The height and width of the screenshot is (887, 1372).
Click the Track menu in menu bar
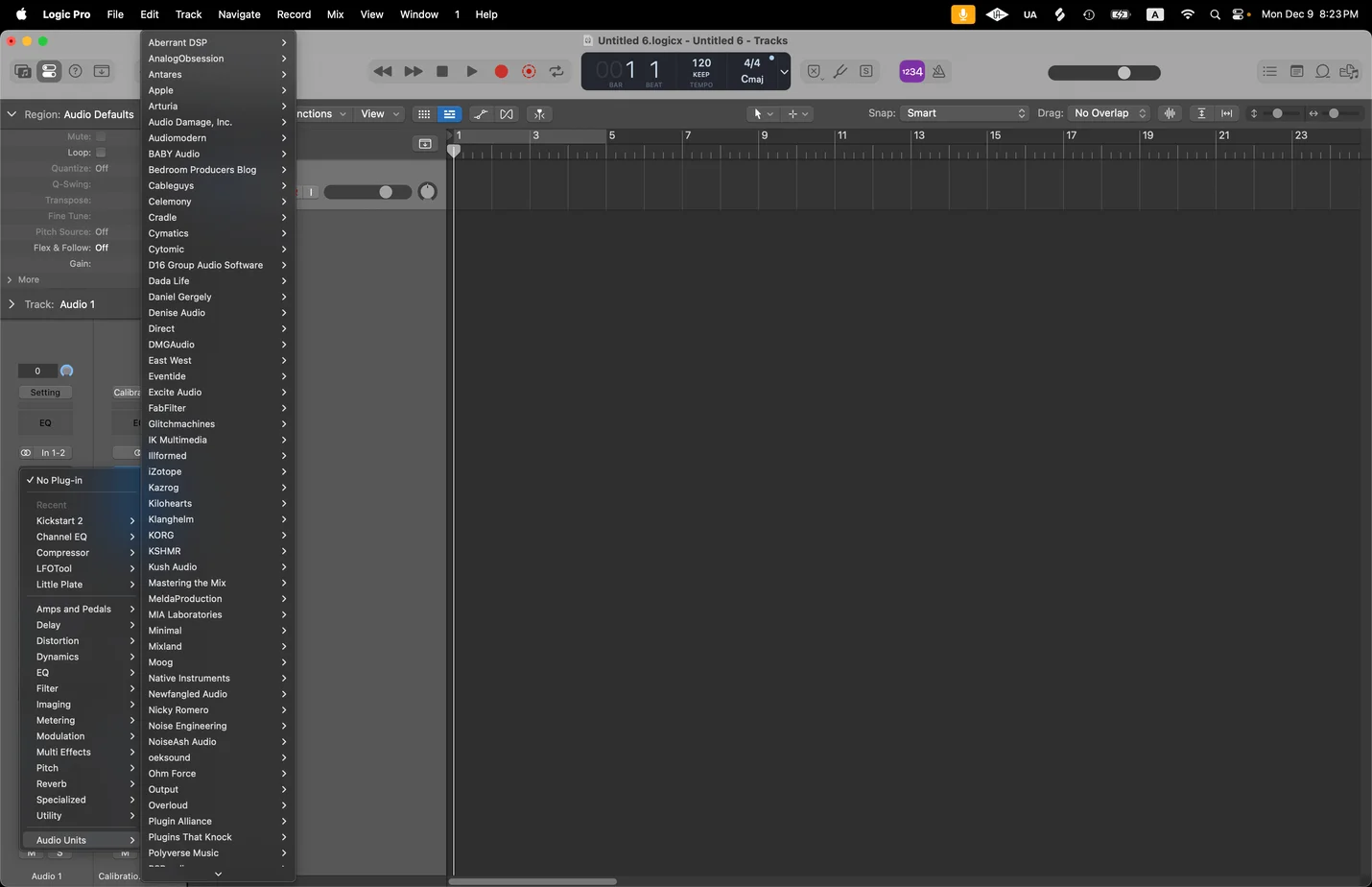pos(188,14)
